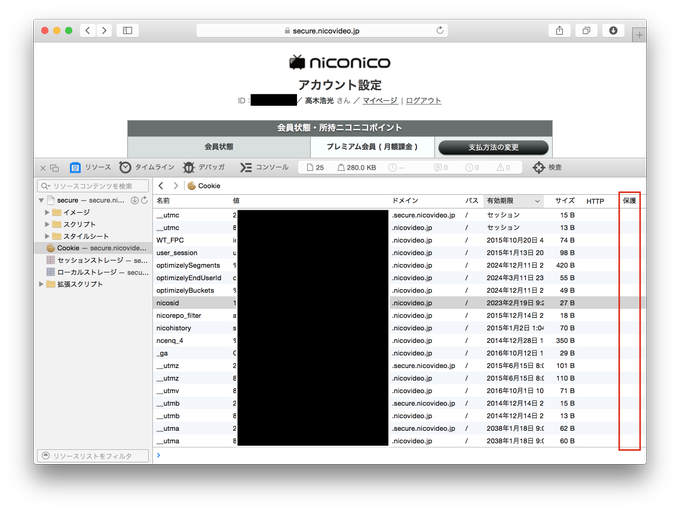Viewport: 680px width, 512px height.
Task: Reload the page with refresh icon
Action: (x=440, y=30)
